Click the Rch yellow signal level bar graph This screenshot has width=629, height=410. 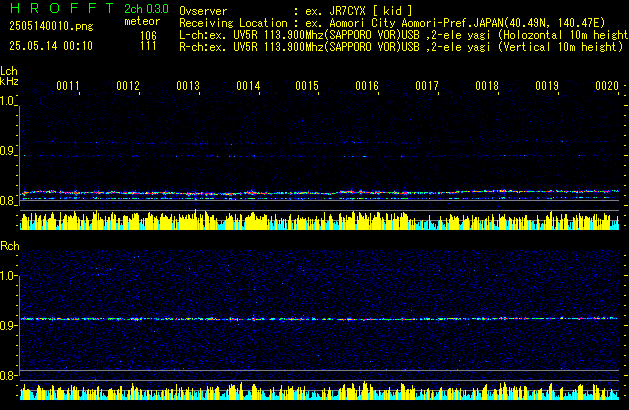click(x=320, y=391)
